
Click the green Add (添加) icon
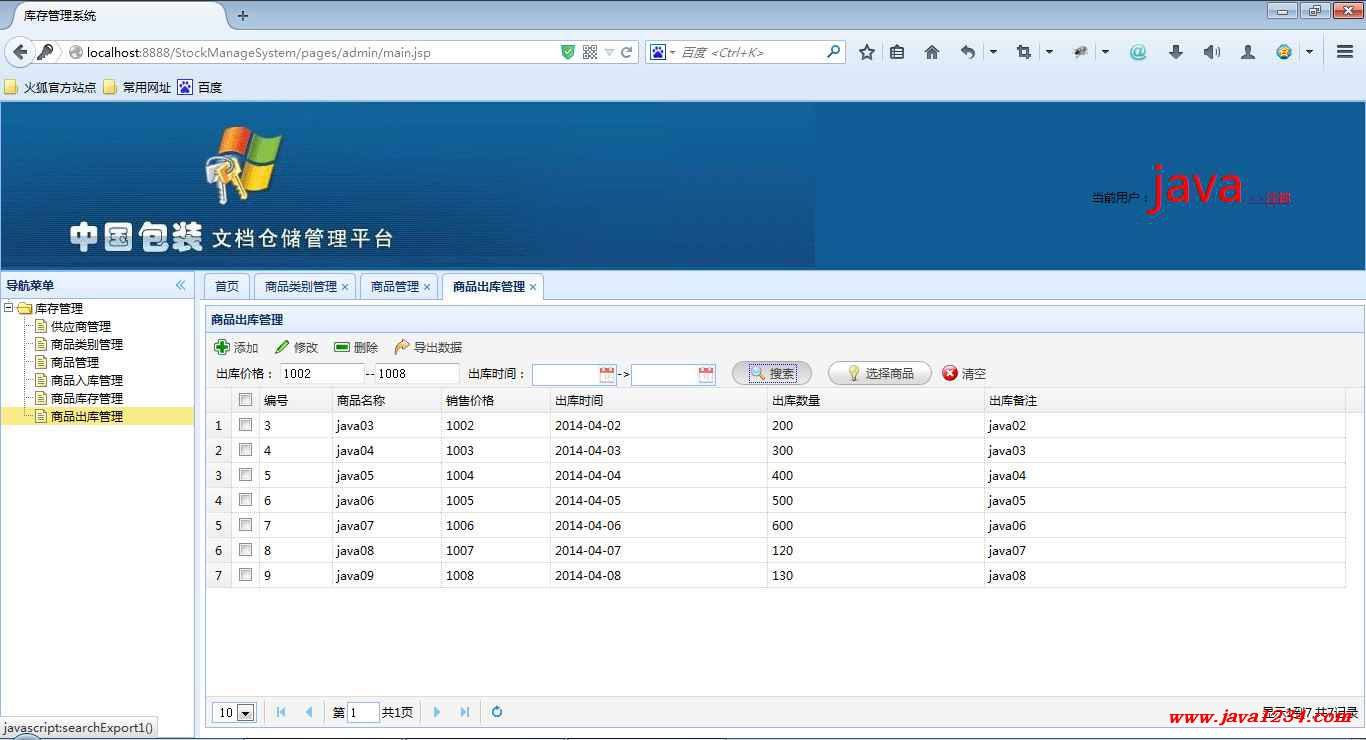coord(222,347)
